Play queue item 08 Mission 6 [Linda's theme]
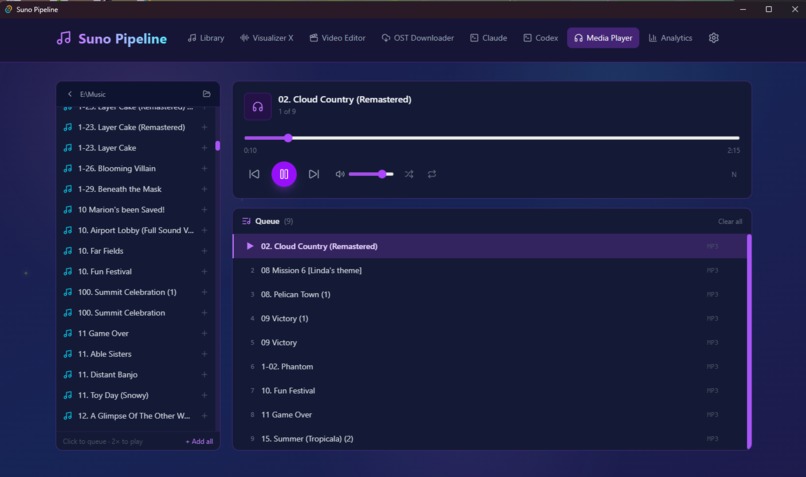 pos(489,270)
